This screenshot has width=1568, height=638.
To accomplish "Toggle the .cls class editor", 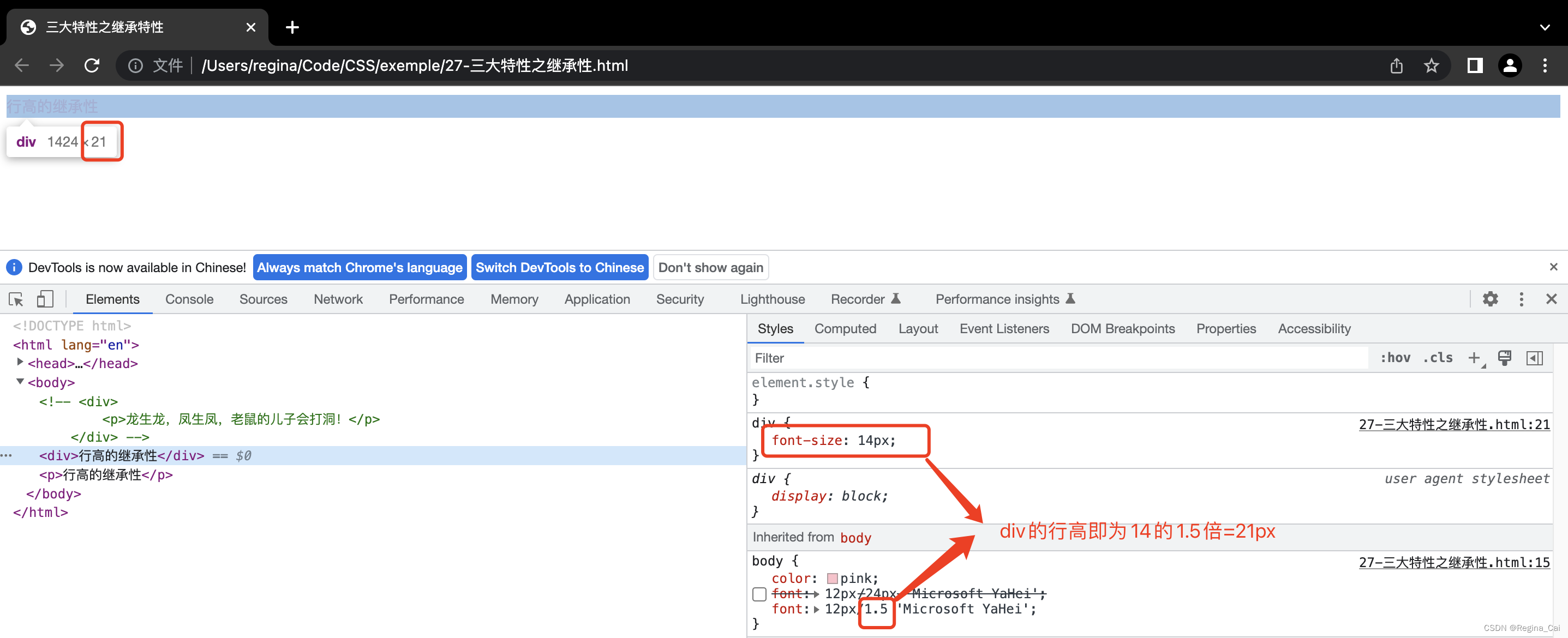I will pyautogui.click(x=1438, y=358).
